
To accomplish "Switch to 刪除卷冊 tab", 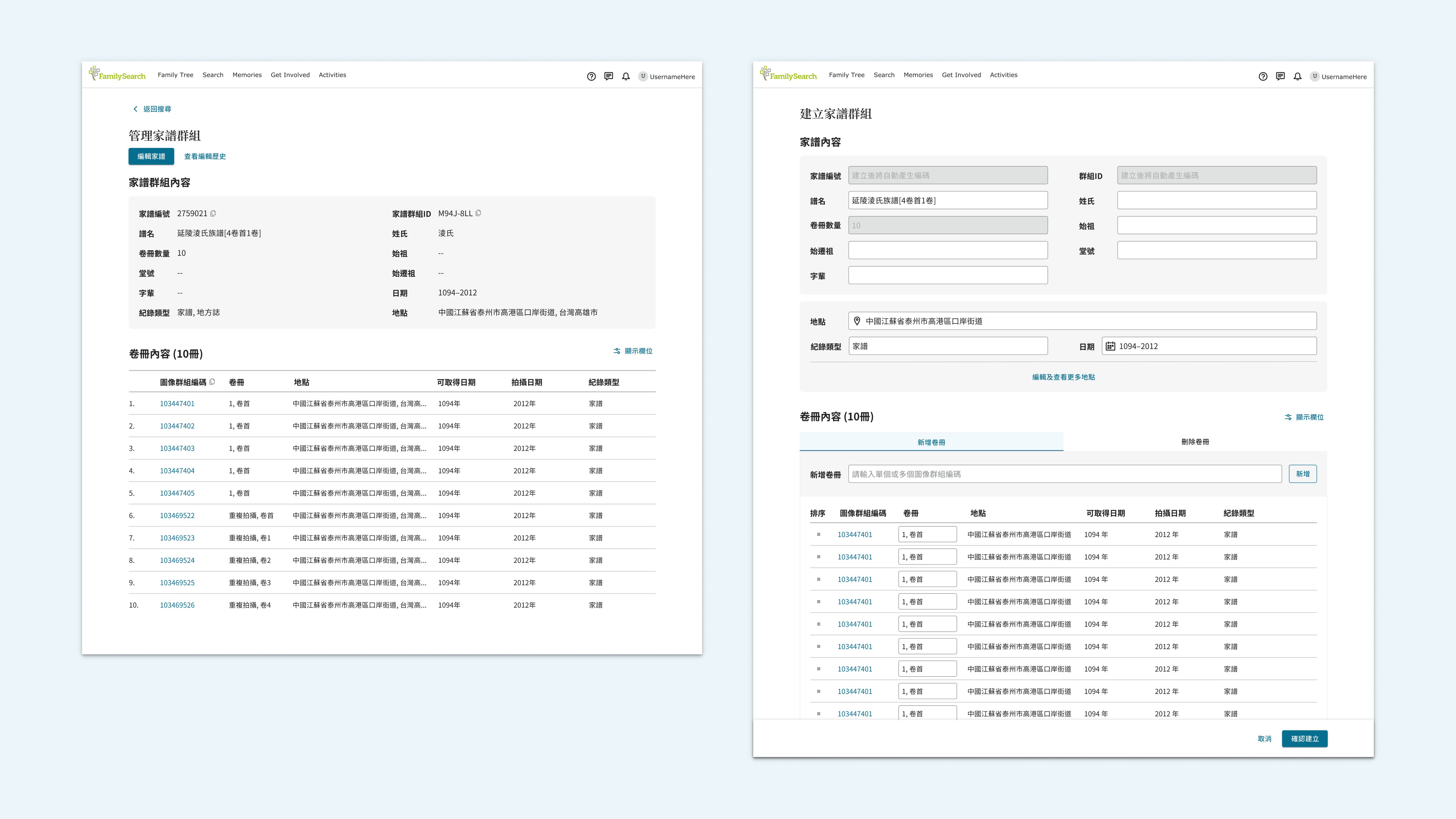I will [1195, 442].
